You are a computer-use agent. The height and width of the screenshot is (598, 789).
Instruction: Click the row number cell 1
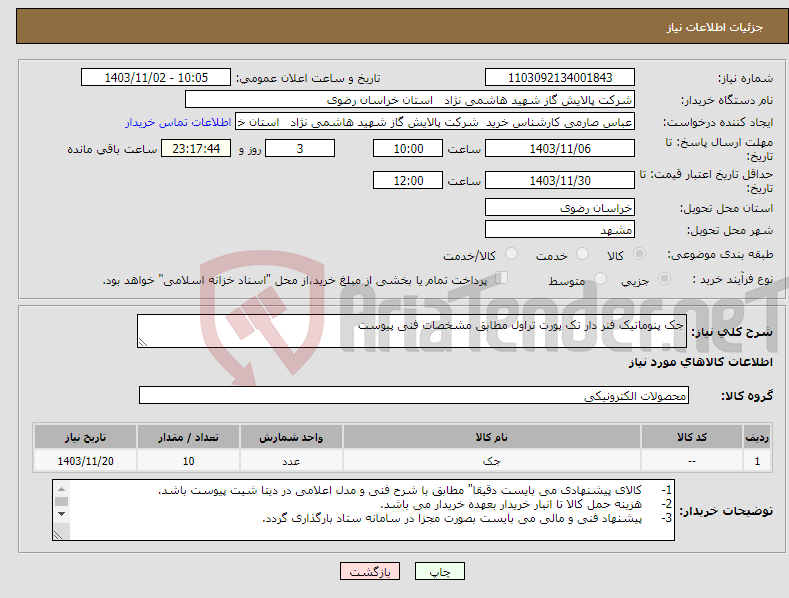[757, 461]
